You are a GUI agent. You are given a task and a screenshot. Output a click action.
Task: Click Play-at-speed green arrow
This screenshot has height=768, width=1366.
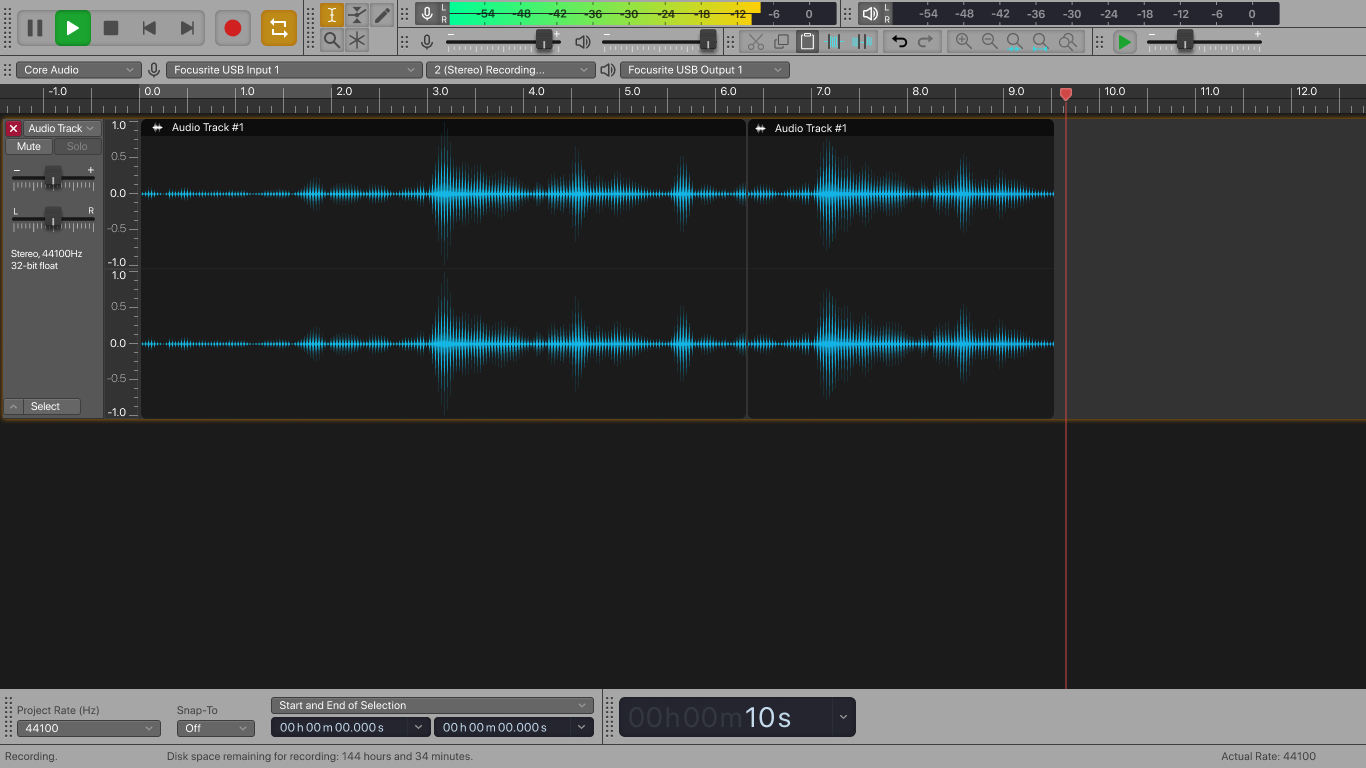tap(1125, 42)
